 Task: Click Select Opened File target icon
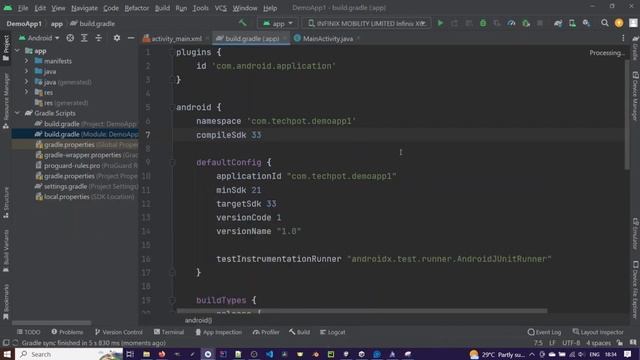pyautogui.click(x=70, y=38)
